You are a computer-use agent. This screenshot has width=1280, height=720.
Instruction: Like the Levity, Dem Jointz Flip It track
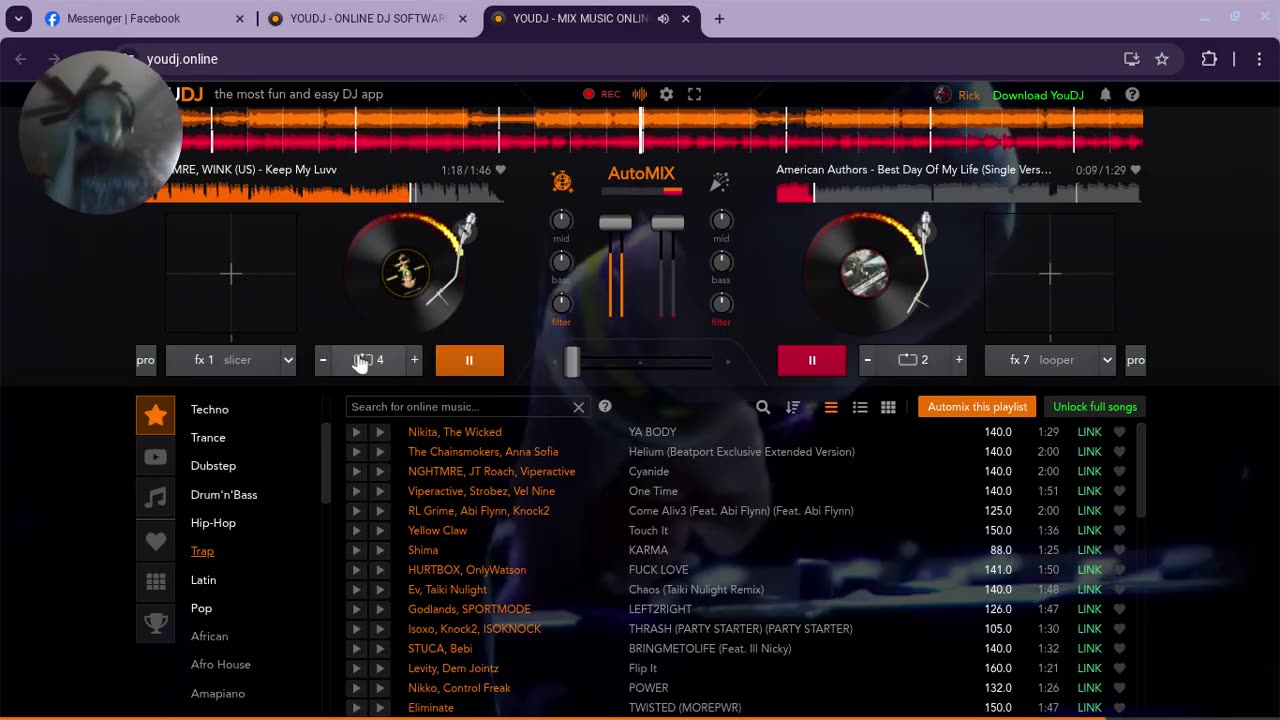(x=1119, y=668)
